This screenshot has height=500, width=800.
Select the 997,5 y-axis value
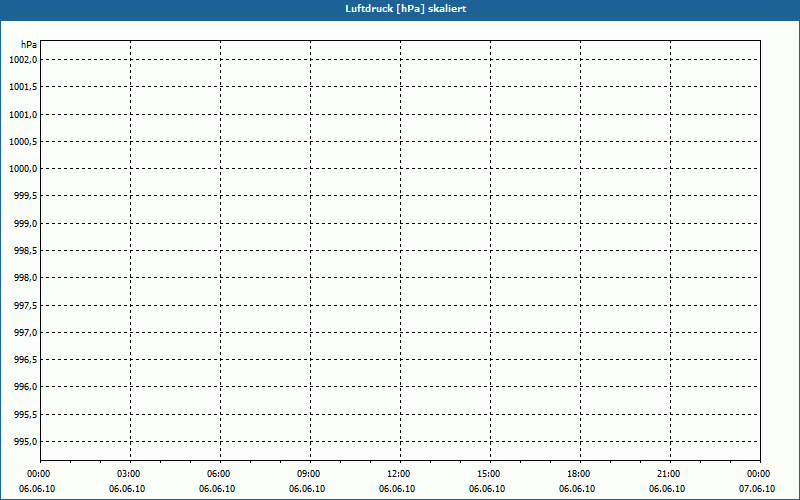click(x=25, y=305)
